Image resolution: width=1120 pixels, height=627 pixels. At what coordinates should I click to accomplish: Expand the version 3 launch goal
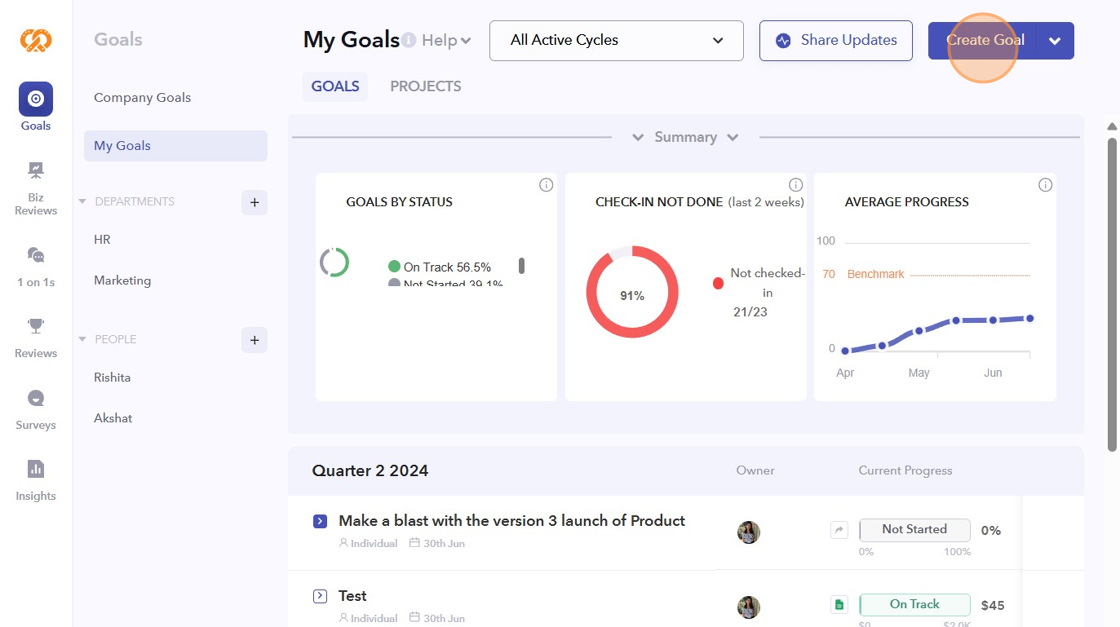pyautogui.click(x=320, y=521)
